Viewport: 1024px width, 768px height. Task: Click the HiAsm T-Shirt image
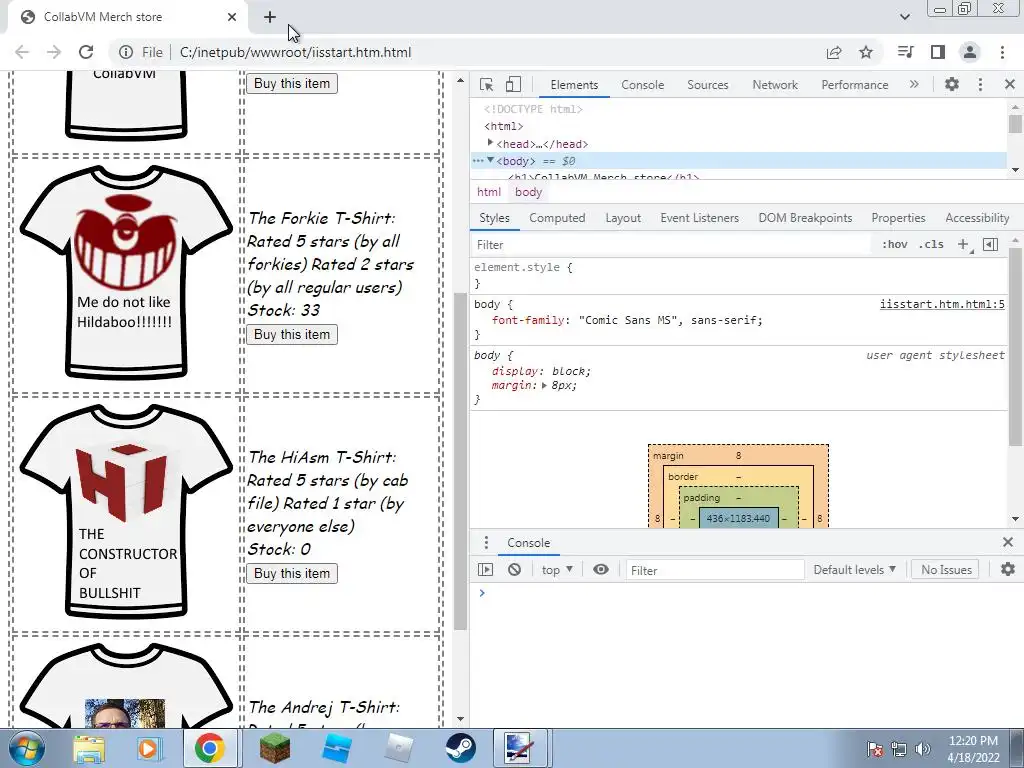tap(126, 511)
